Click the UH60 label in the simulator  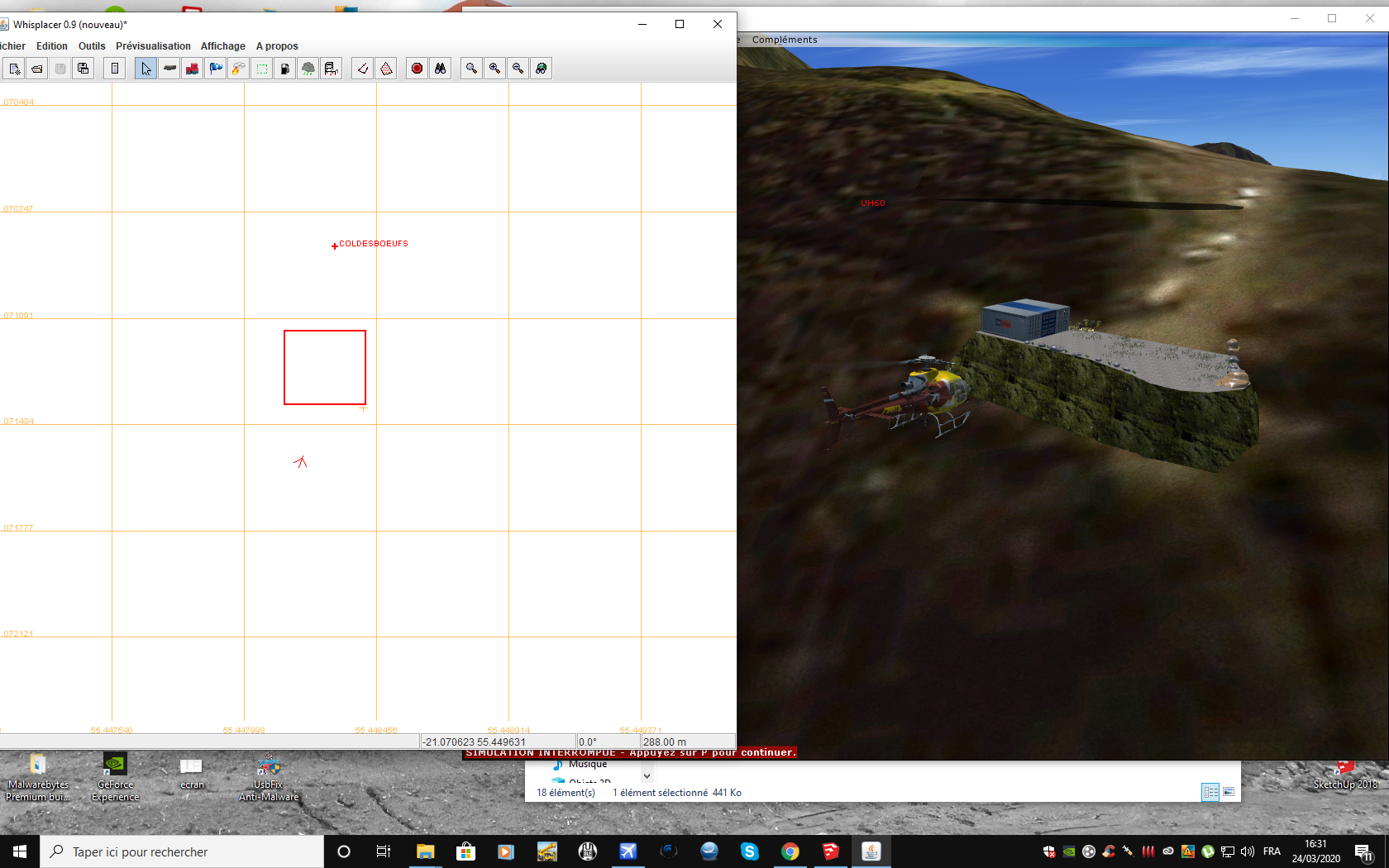(x=873, y=203)
